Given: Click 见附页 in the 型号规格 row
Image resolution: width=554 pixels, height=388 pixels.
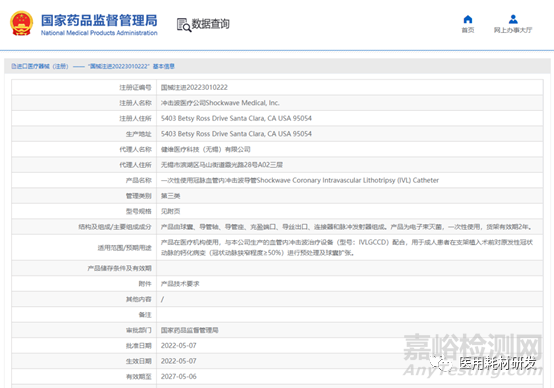Looking at the screenshot, I should click(170, 211).
